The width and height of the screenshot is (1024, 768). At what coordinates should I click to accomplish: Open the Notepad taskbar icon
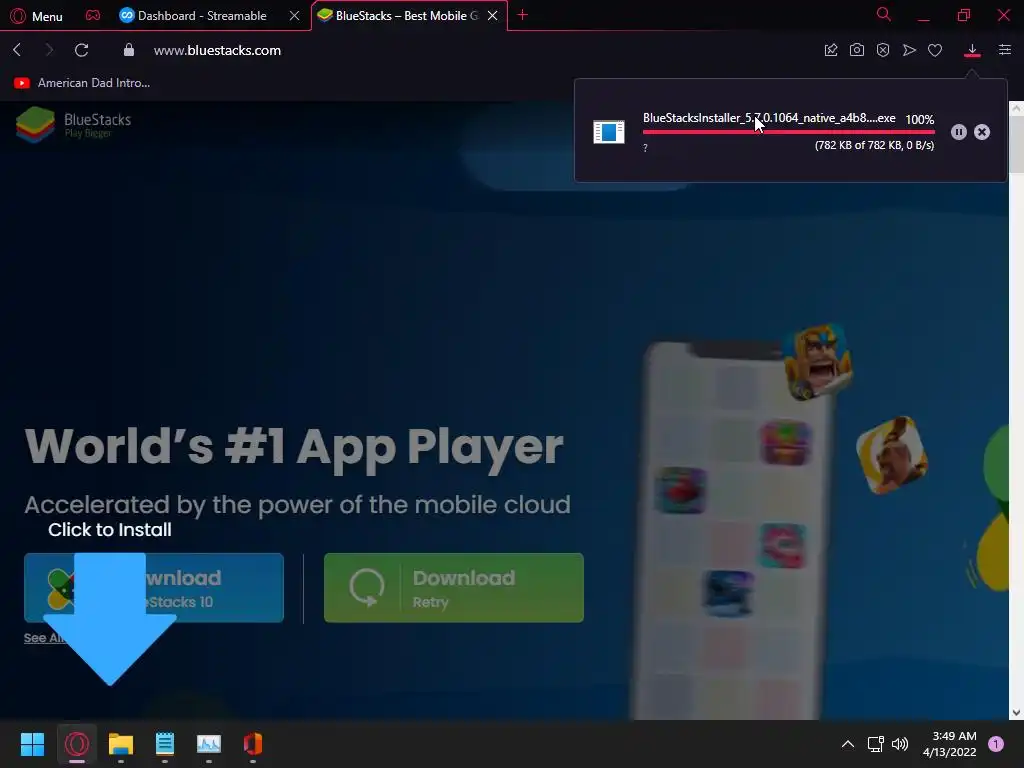coord(165,744)
